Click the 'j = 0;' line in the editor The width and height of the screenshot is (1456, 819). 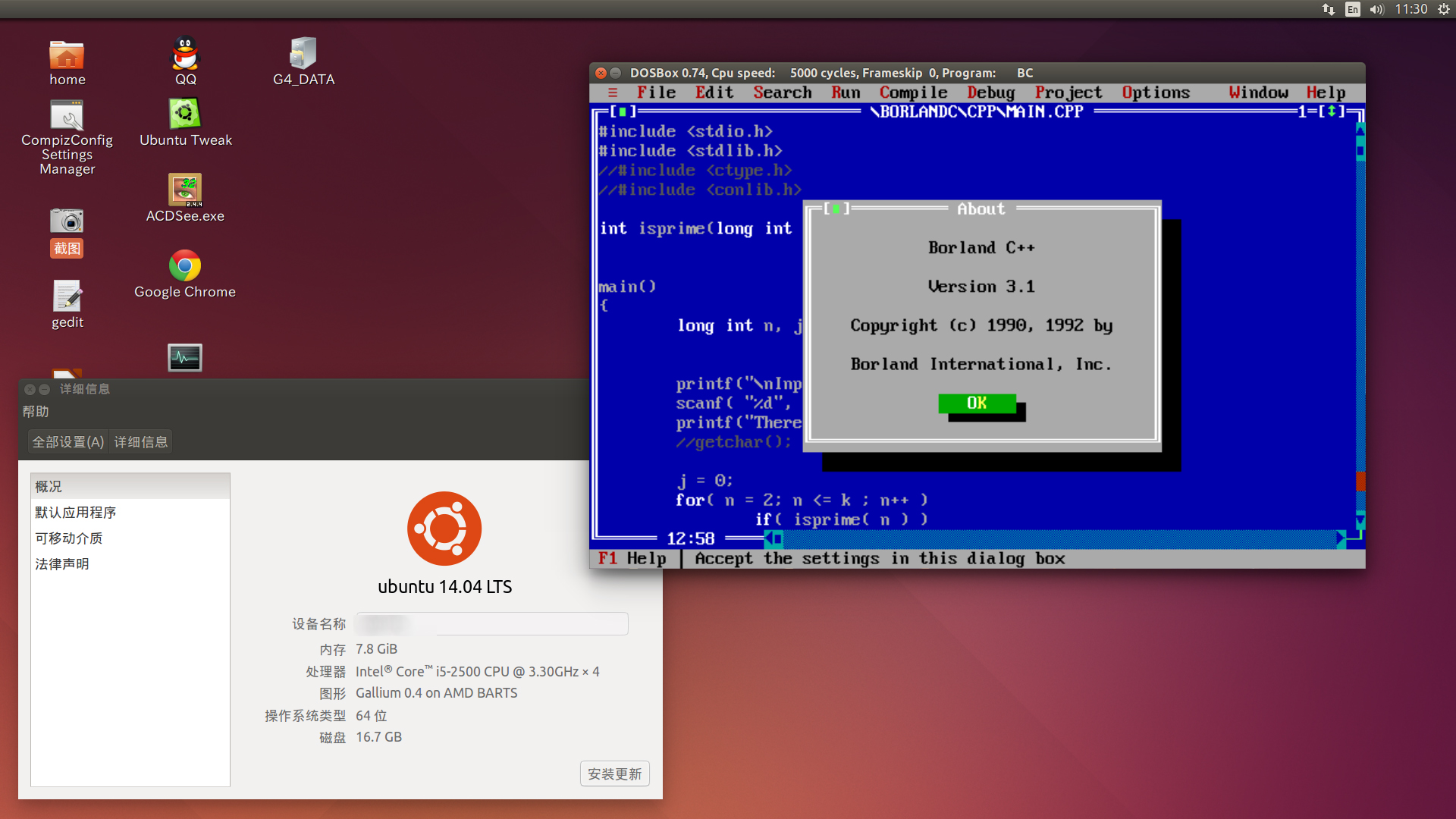tap(704, 481)
